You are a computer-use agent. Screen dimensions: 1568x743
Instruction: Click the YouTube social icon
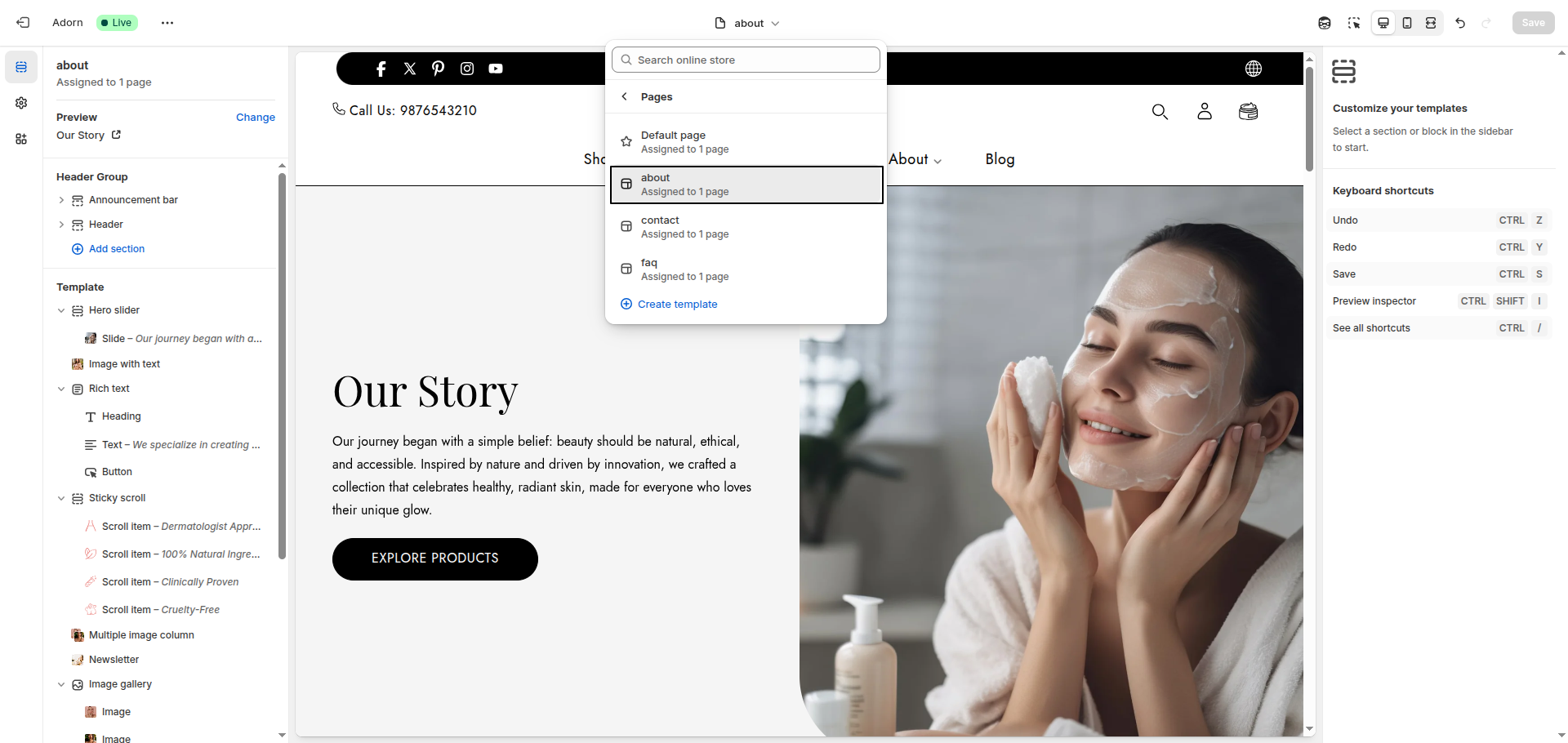coord(496,69)
